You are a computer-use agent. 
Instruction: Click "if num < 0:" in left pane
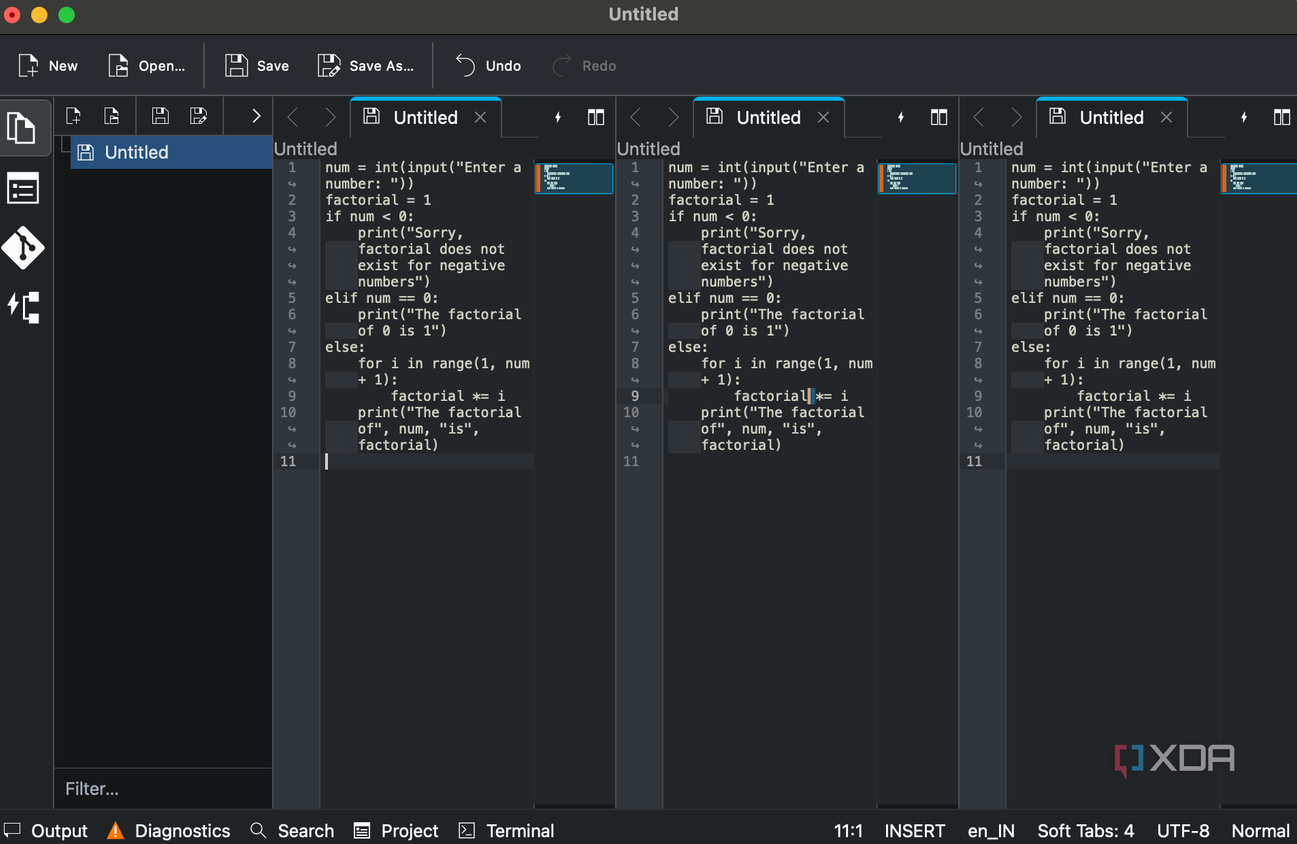pos(370,216)
